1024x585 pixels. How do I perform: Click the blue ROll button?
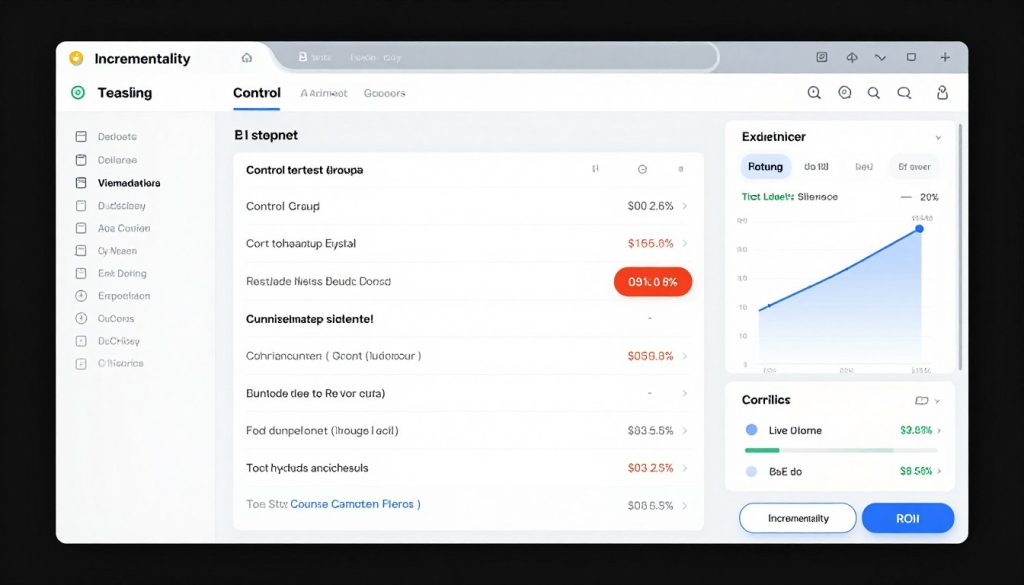(907, 518)
